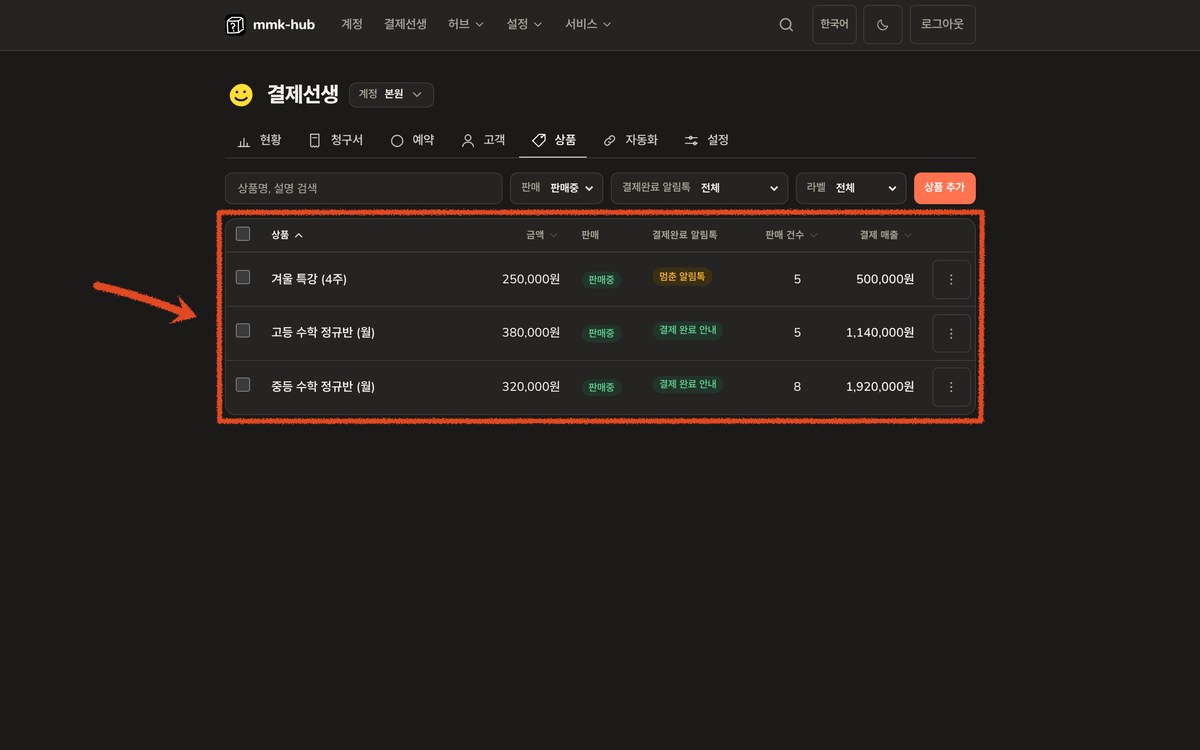Screen dimensions: 1200x750
Task: Open the 판매 판매중 filter dropdown
Action: pyautogui.click(x=557, y=188)
